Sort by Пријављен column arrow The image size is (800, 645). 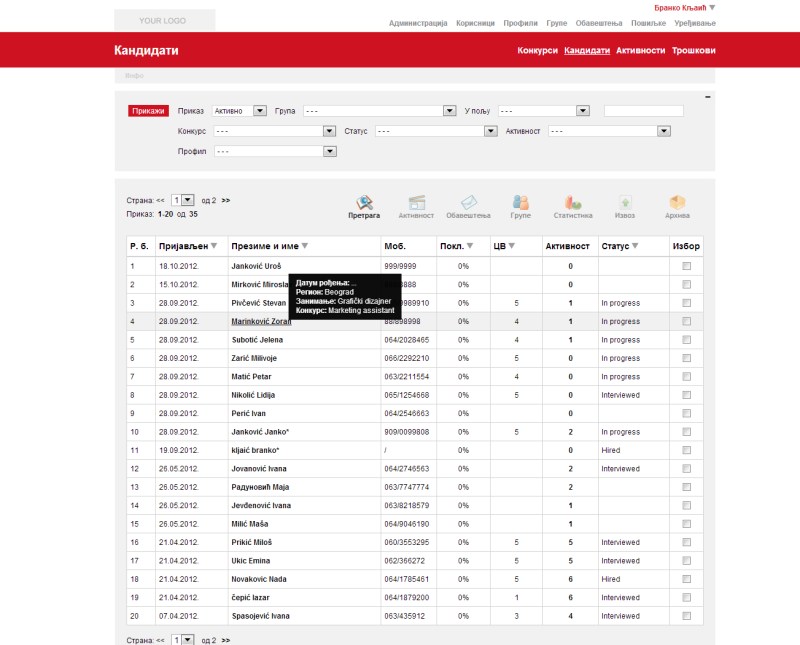tap(214, 246)
